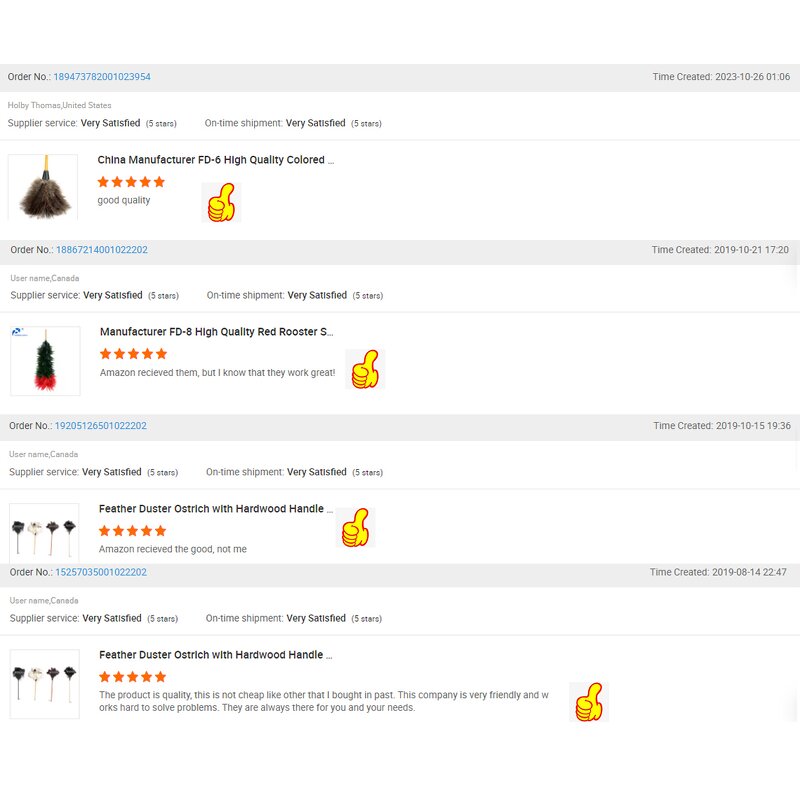Open Manufacturer FD-8 High Quality Red Rooster product
Image resolution: width=800 pixels, height=800 pixels.
point(216,332)
